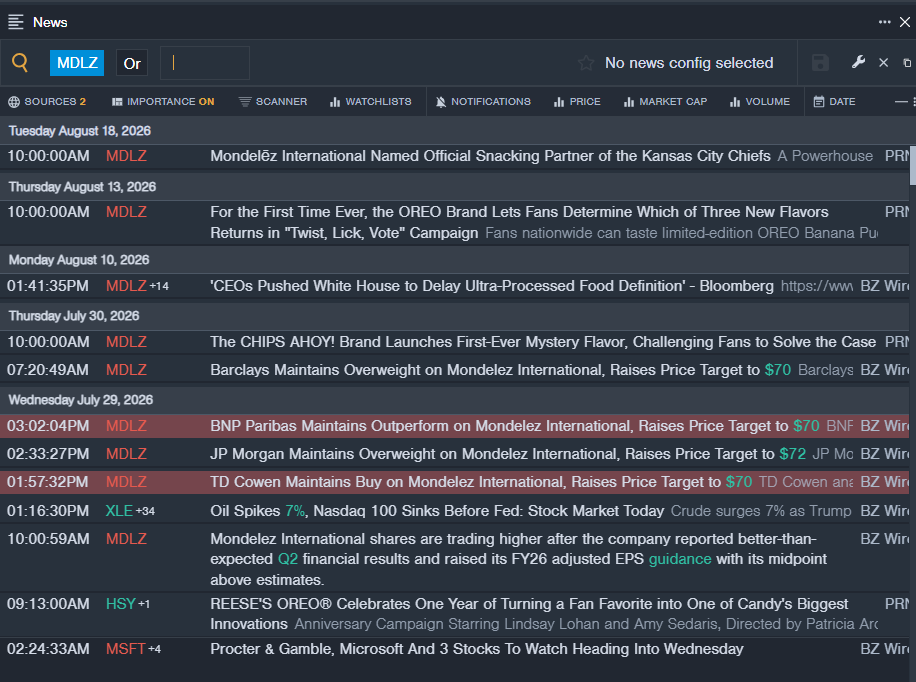916x682 pixels.
Task: Select the SCANNER filter tab
Action: (x=273, y=102)
